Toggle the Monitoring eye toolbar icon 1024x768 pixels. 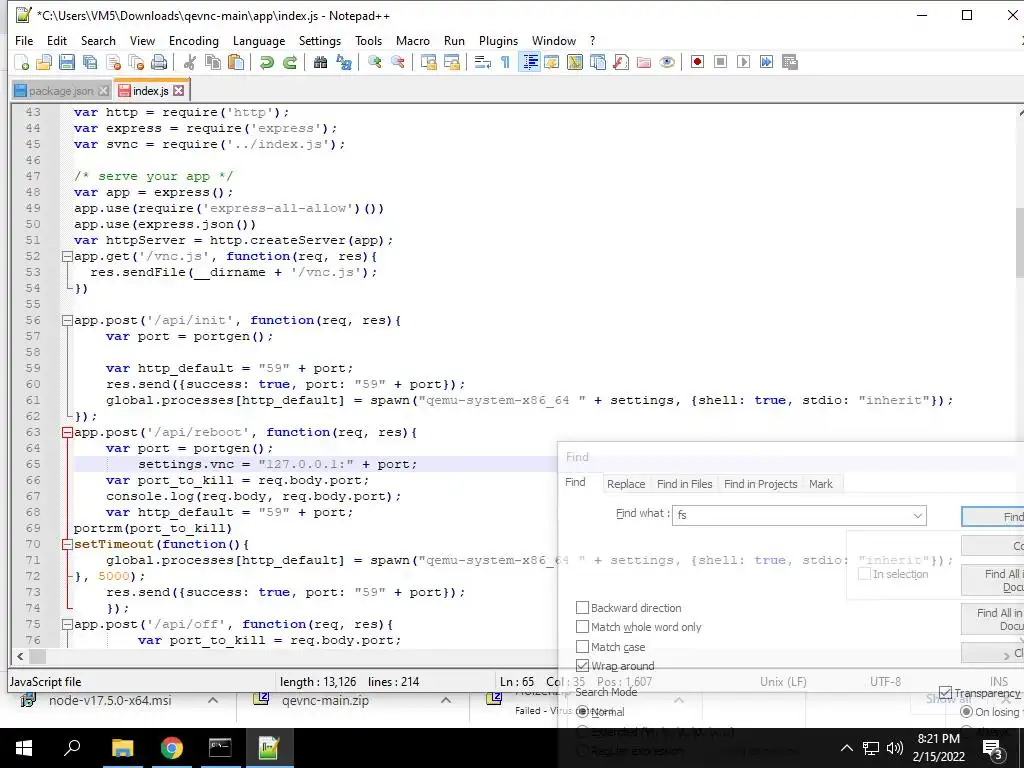(x=667, y=63)
